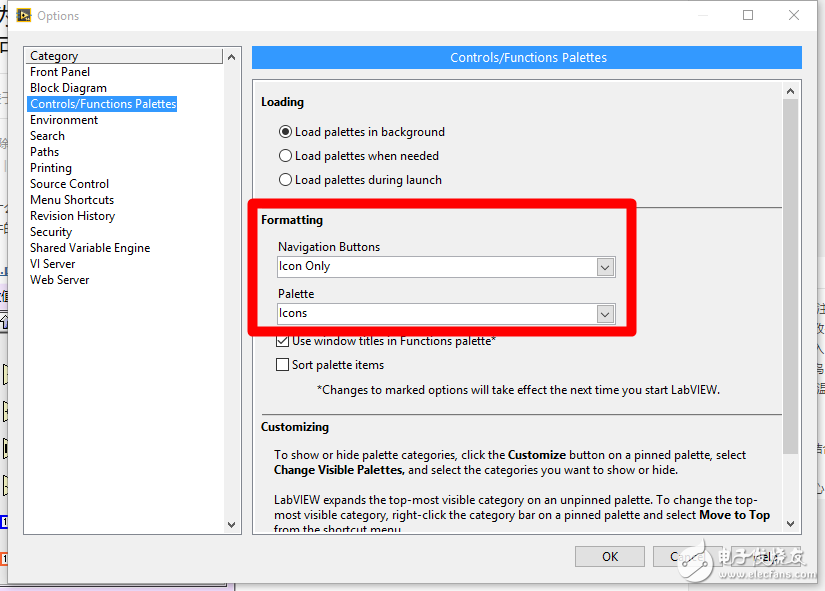Select Paths category
Image resolution: width=825 pixels, height=591 pixels.
[44, 152]
